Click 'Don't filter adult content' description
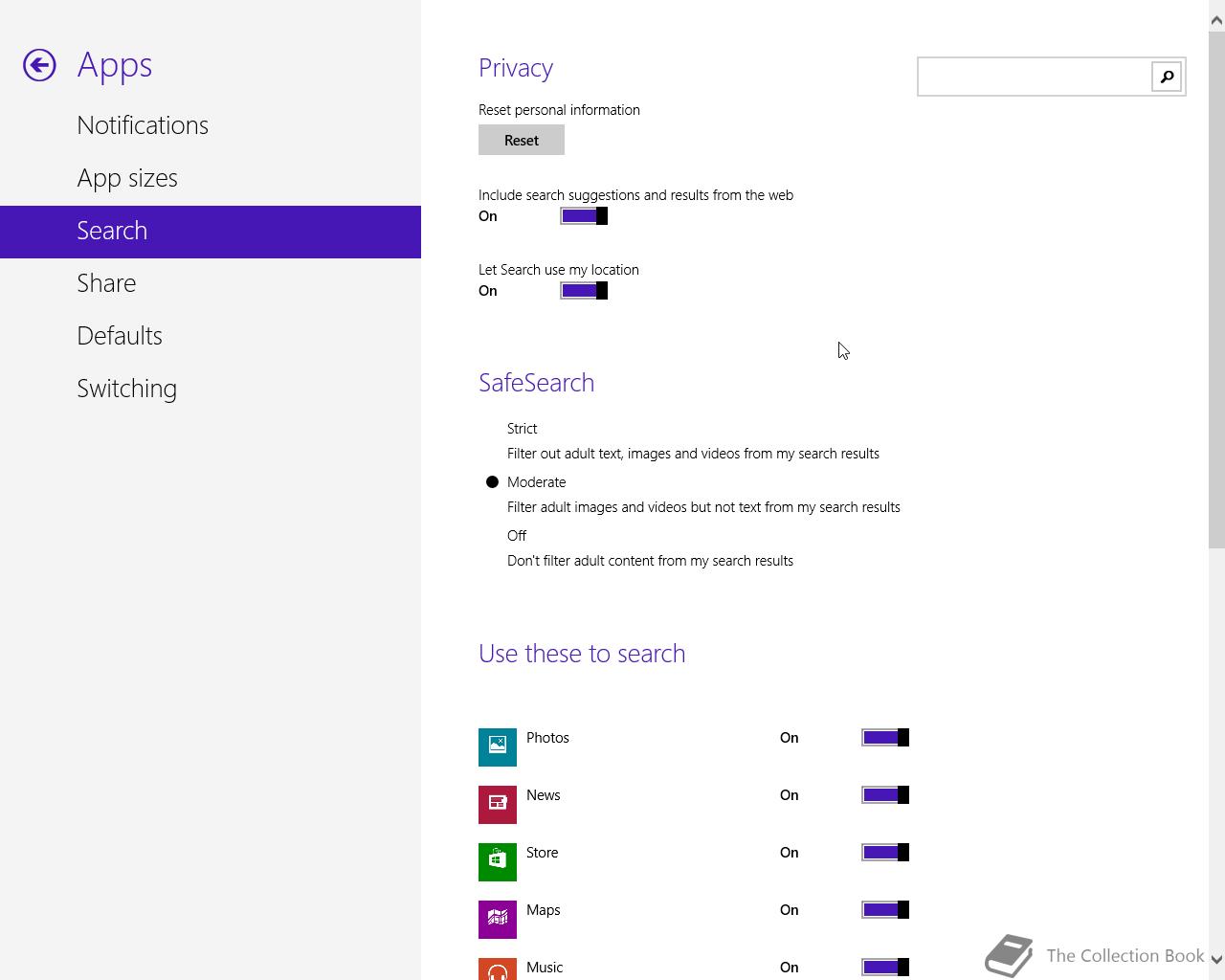Screen dimensions: 1225x980 [x=650, y=561]
